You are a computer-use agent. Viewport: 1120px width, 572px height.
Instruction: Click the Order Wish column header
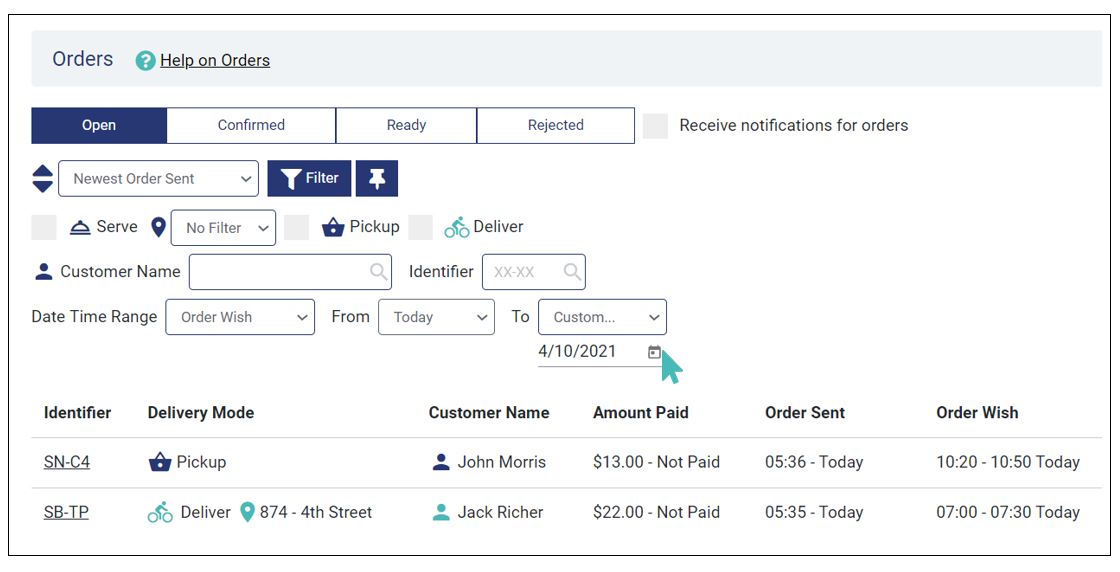977,413
